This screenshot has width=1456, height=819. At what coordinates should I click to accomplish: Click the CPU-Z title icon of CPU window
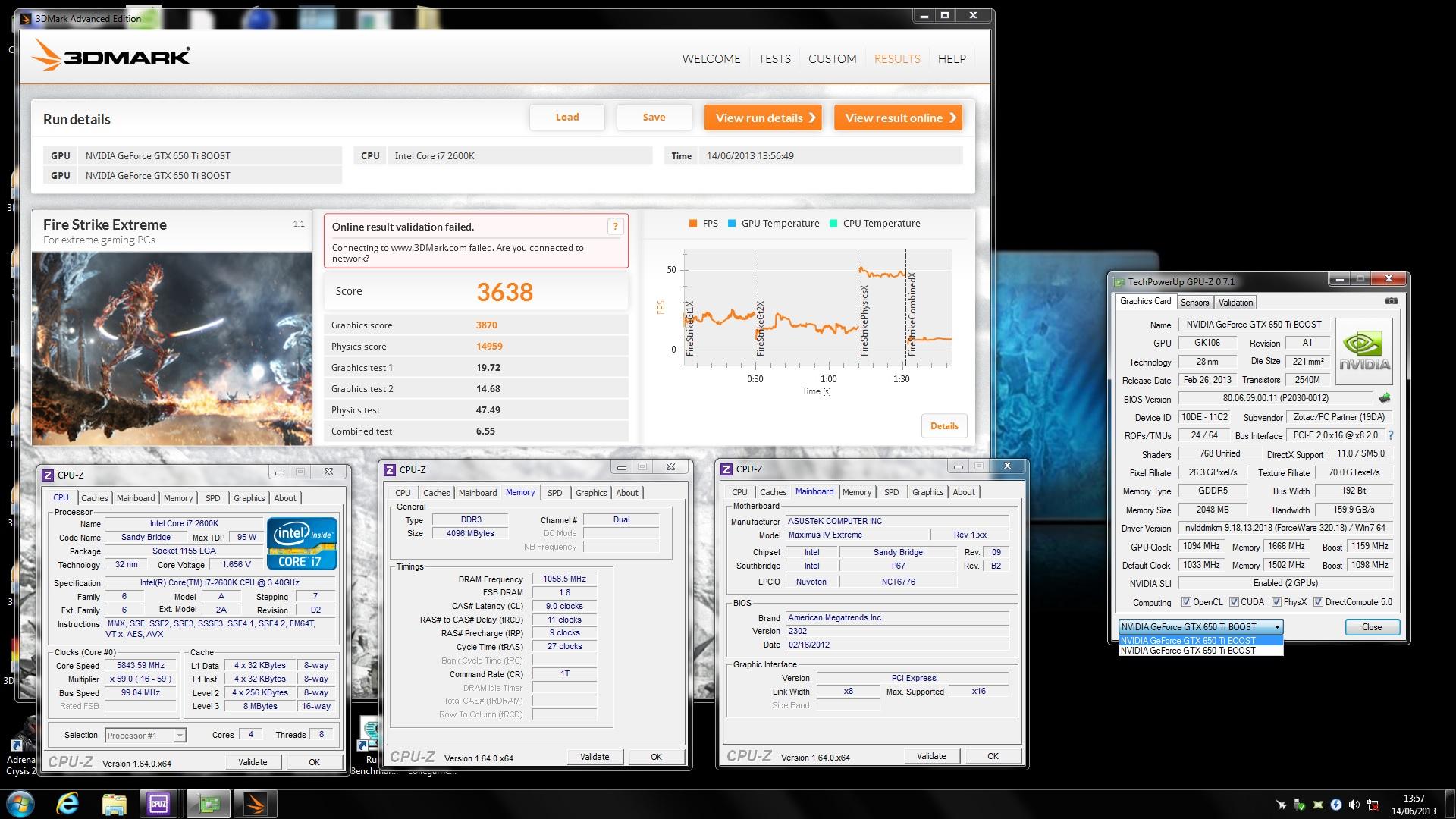[x=48, y=475]
